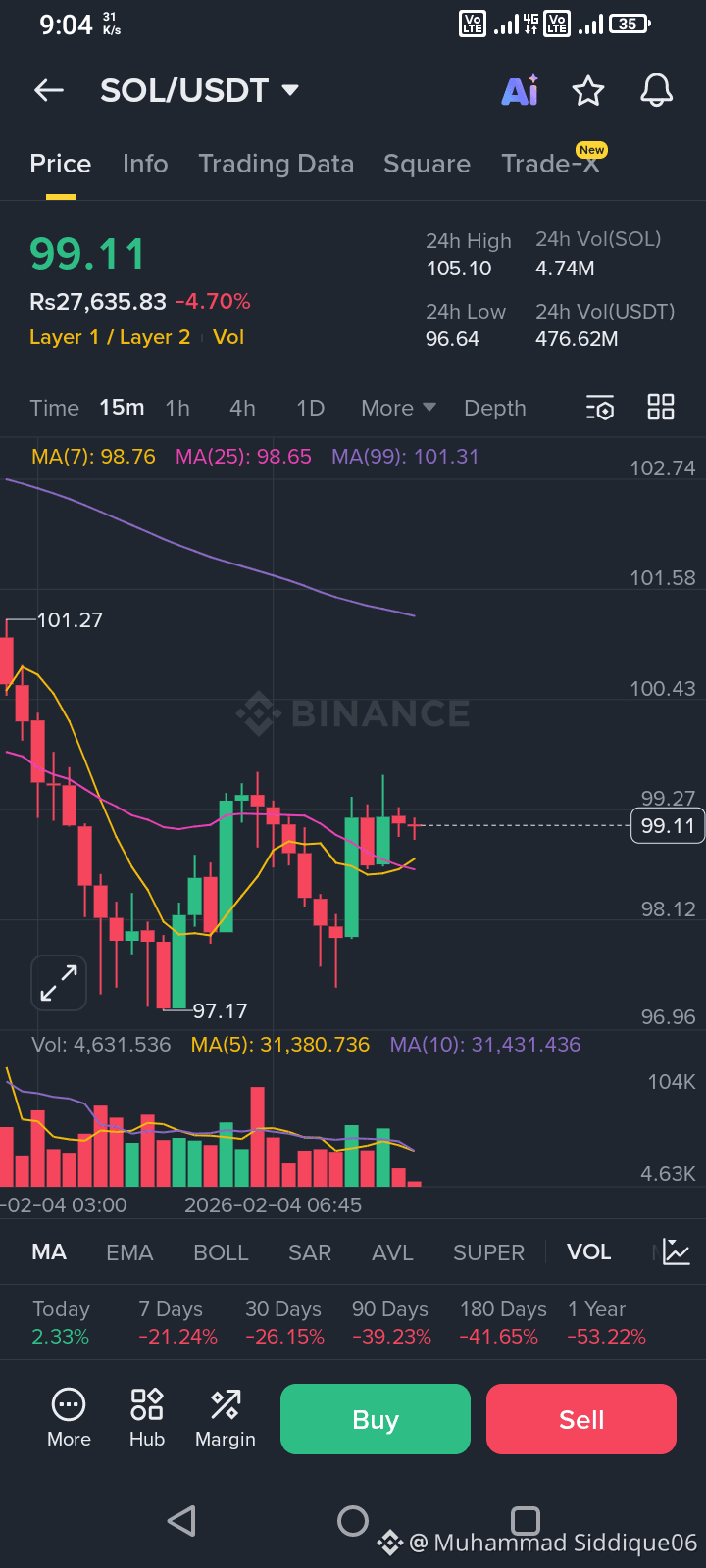Screen dimensions: 706x1568
Task: Toggle the AVL indicator
Action: coord(392,1252)
